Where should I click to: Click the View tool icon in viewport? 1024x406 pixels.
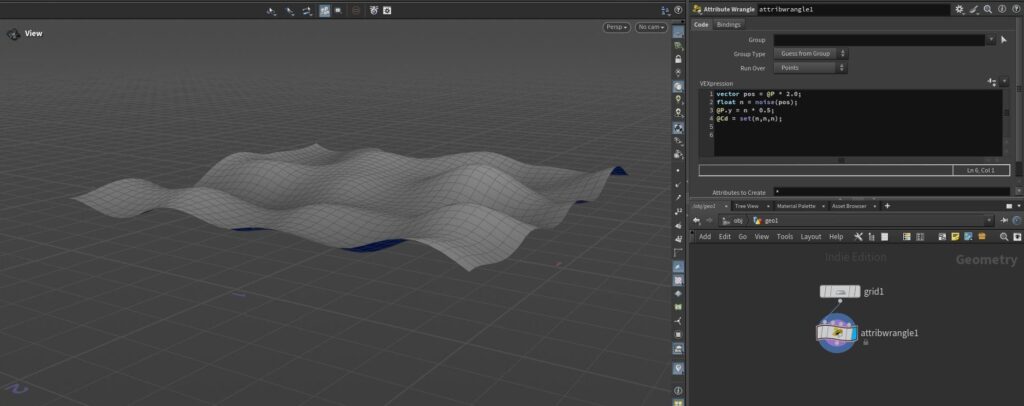tap(13, 34)
